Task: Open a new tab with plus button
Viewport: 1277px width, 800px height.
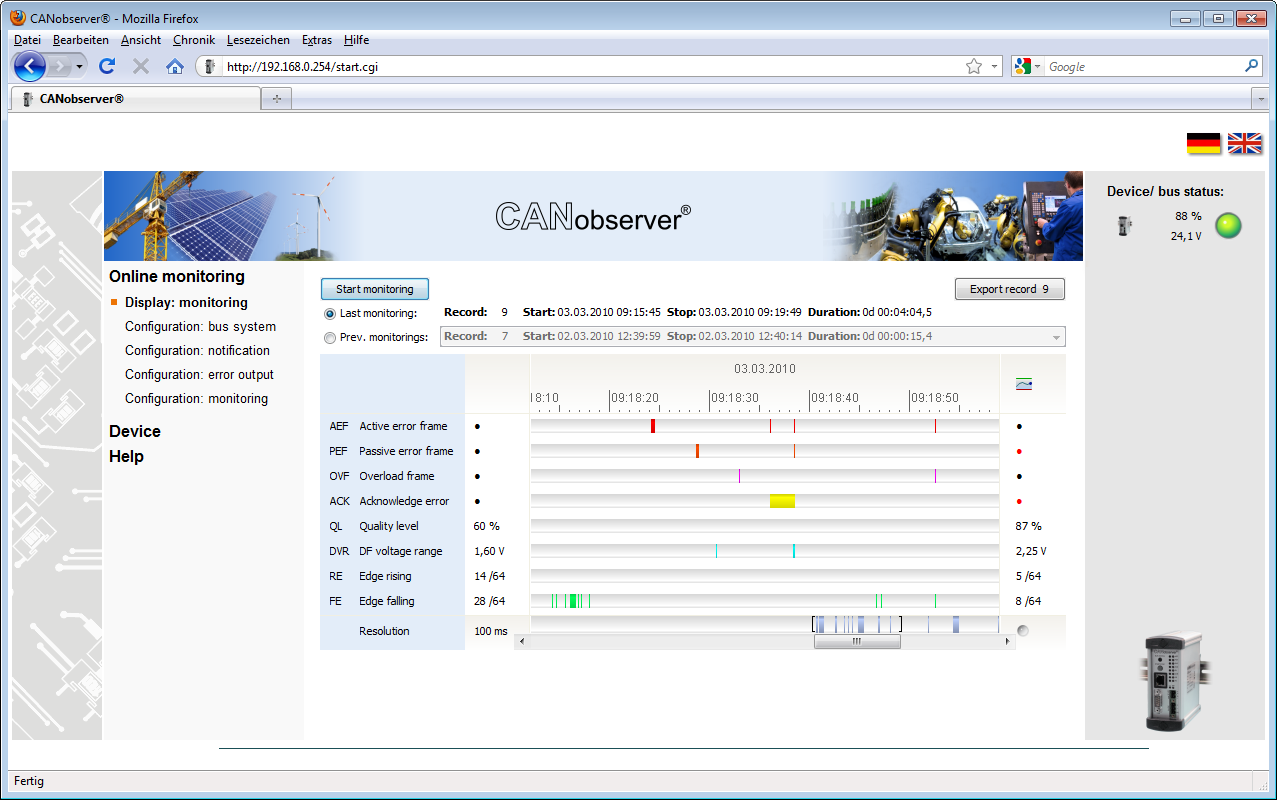Action: (277, 99)
